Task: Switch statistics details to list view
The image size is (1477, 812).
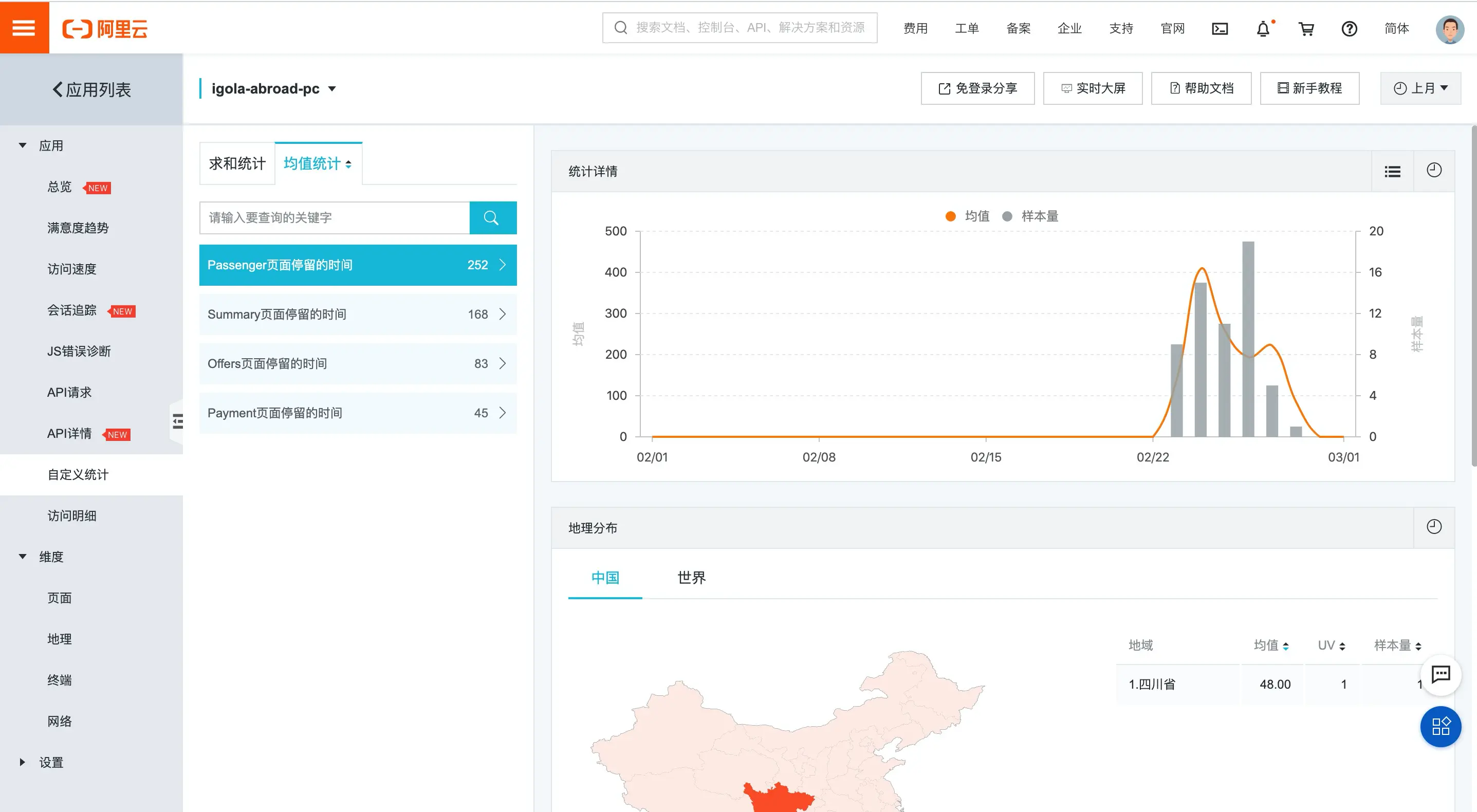Action: point(1392,171)
